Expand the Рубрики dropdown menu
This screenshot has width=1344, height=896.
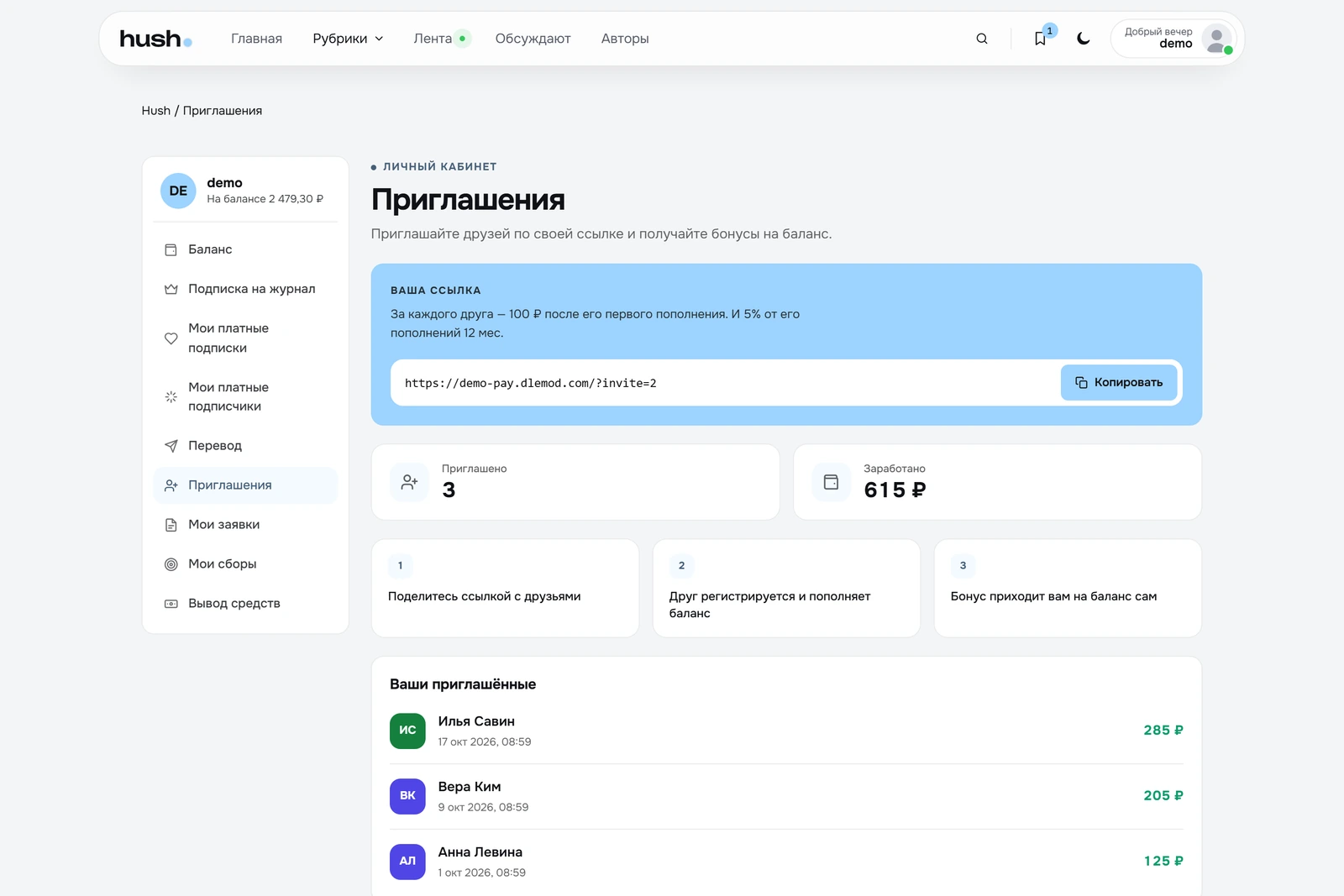click(x=348, y=39)
